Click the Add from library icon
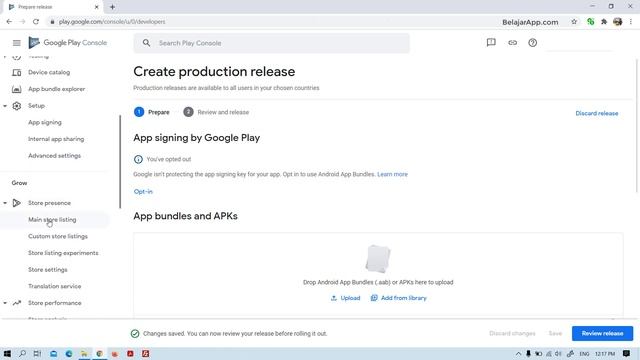The width and height of the screenshot is (640, 360). (374, 298)
